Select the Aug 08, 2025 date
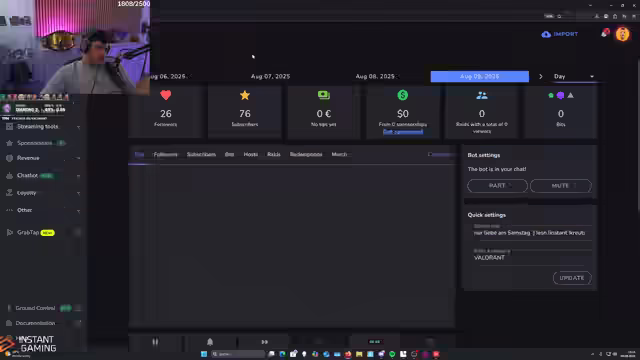The image size is (640, 360). coord(375,76)
